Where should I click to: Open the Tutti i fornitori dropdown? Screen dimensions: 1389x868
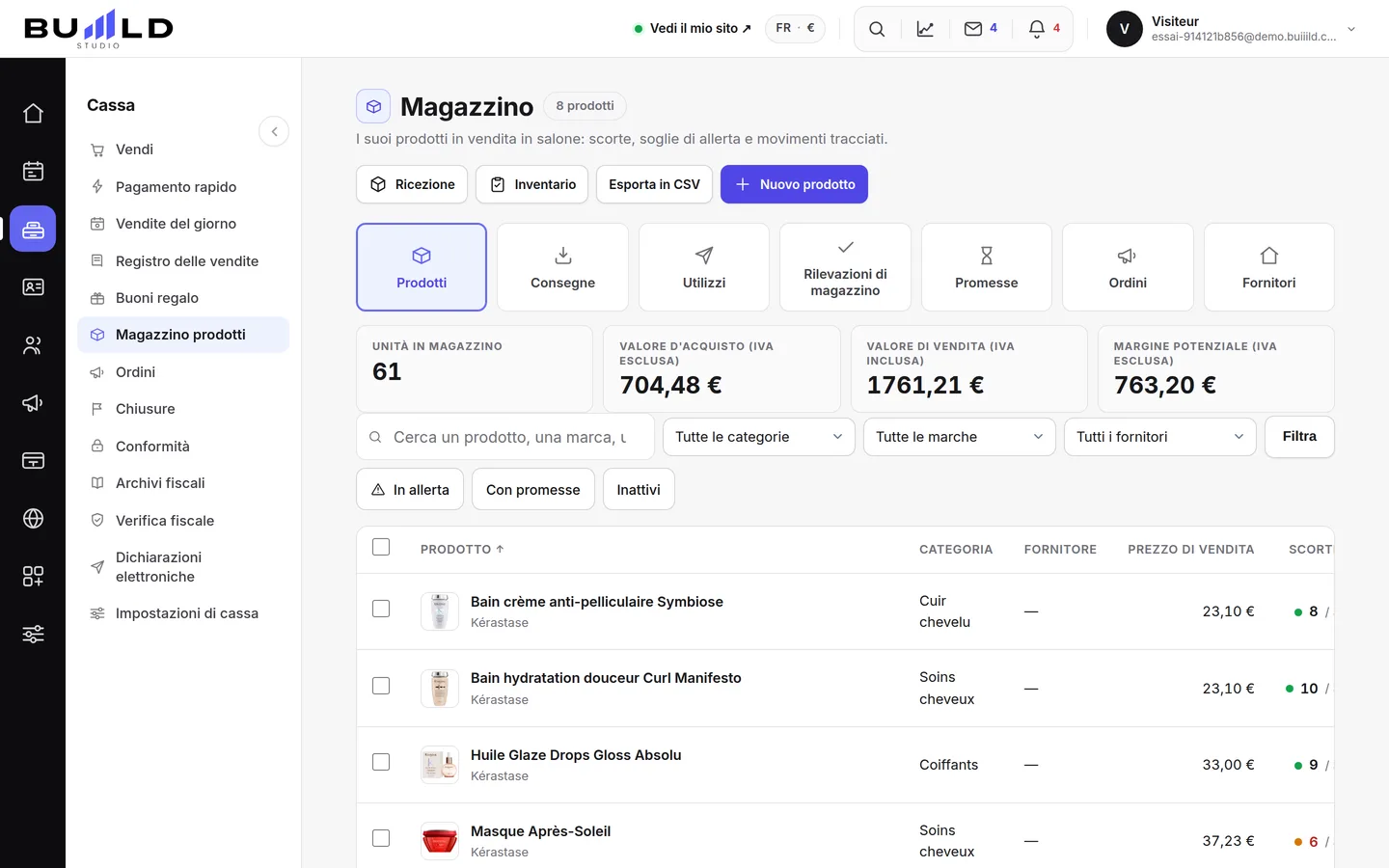click(1160, 437)
